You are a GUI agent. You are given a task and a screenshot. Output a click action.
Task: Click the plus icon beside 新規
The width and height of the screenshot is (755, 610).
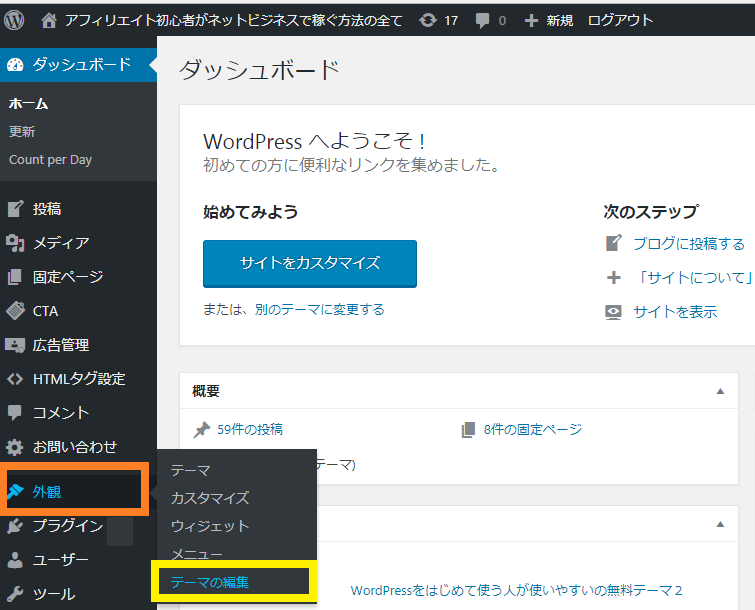point(531,21)
